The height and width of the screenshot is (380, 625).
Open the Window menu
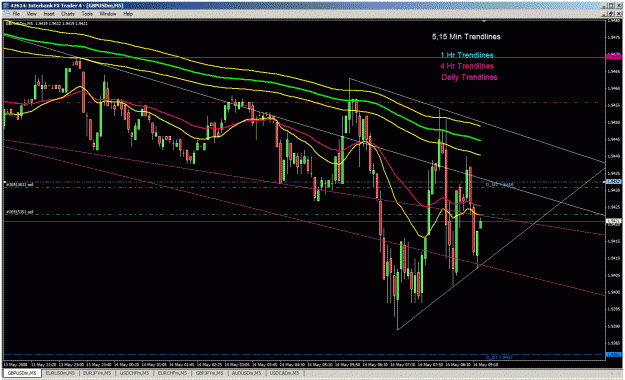click(108, 14)
